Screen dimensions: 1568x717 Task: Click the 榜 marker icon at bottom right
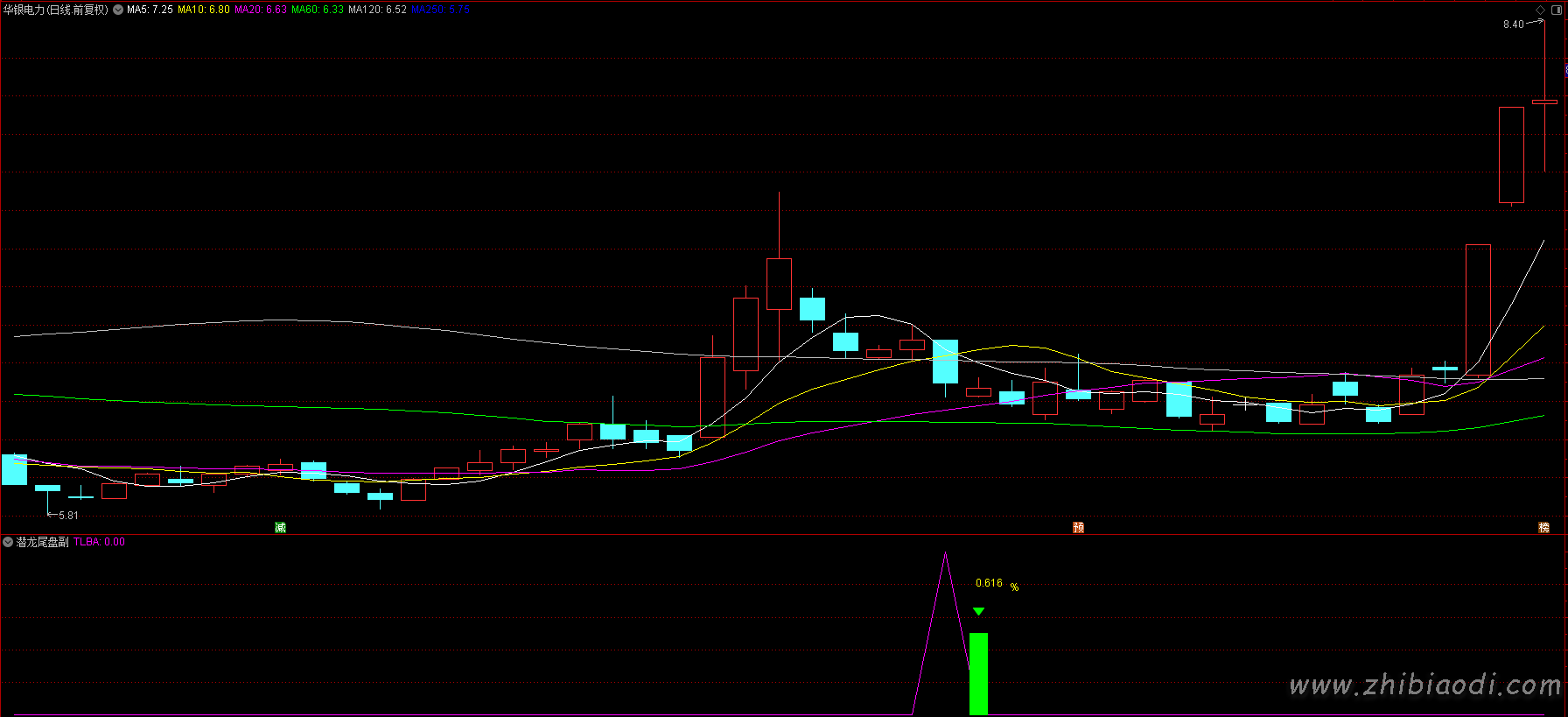click(1543, 527)
